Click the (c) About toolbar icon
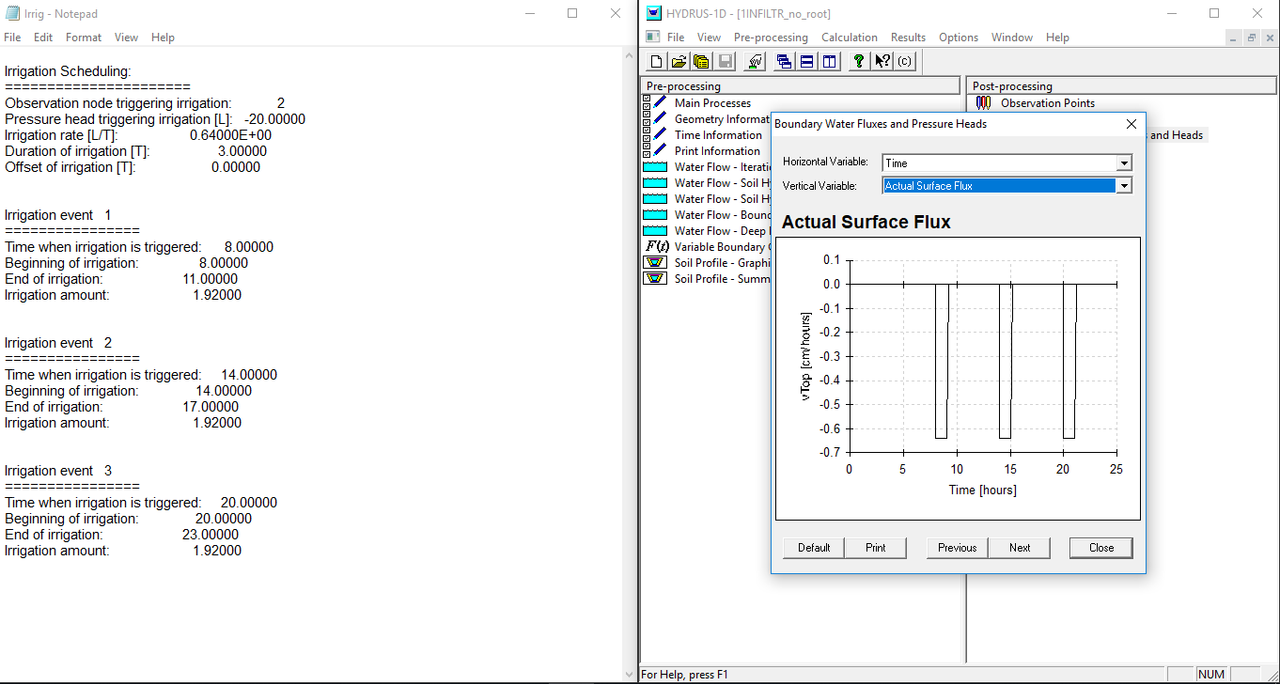The width and height of the screenshot is (1280, 684). tap(905, 61)
